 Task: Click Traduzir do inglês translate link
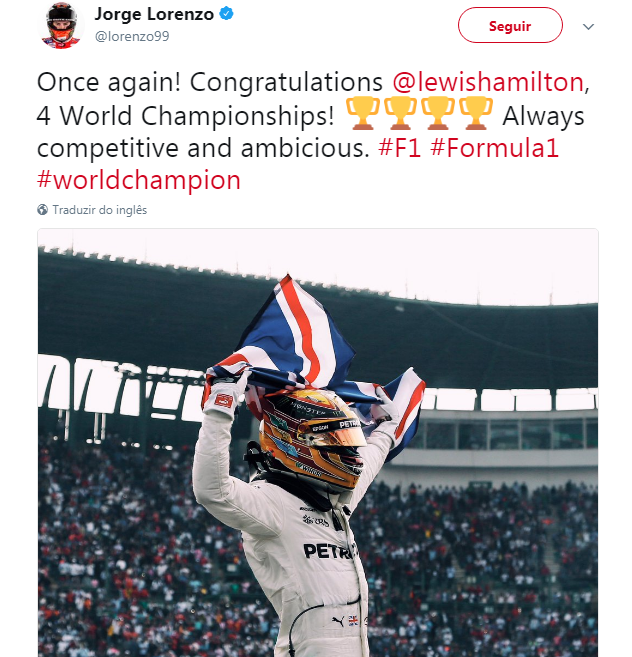tap(100, 210)
